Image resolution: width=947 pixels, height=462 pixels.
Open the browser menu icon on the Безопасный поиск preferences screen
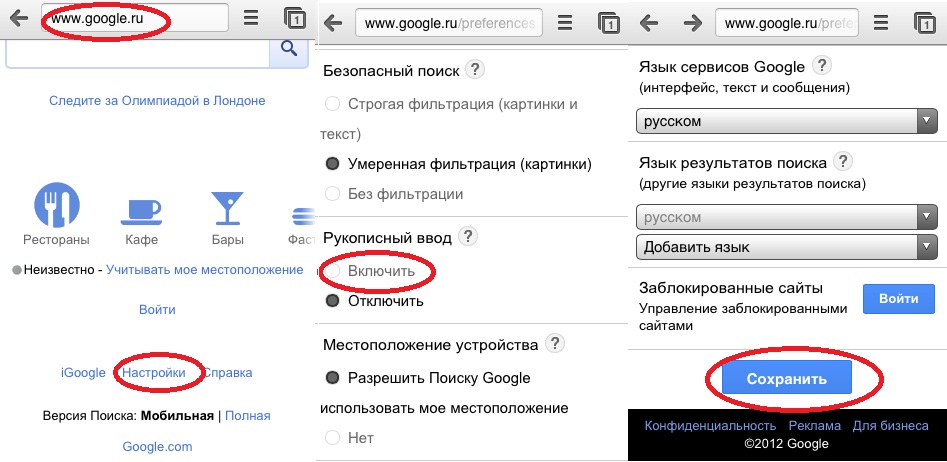tap(565, 24)
